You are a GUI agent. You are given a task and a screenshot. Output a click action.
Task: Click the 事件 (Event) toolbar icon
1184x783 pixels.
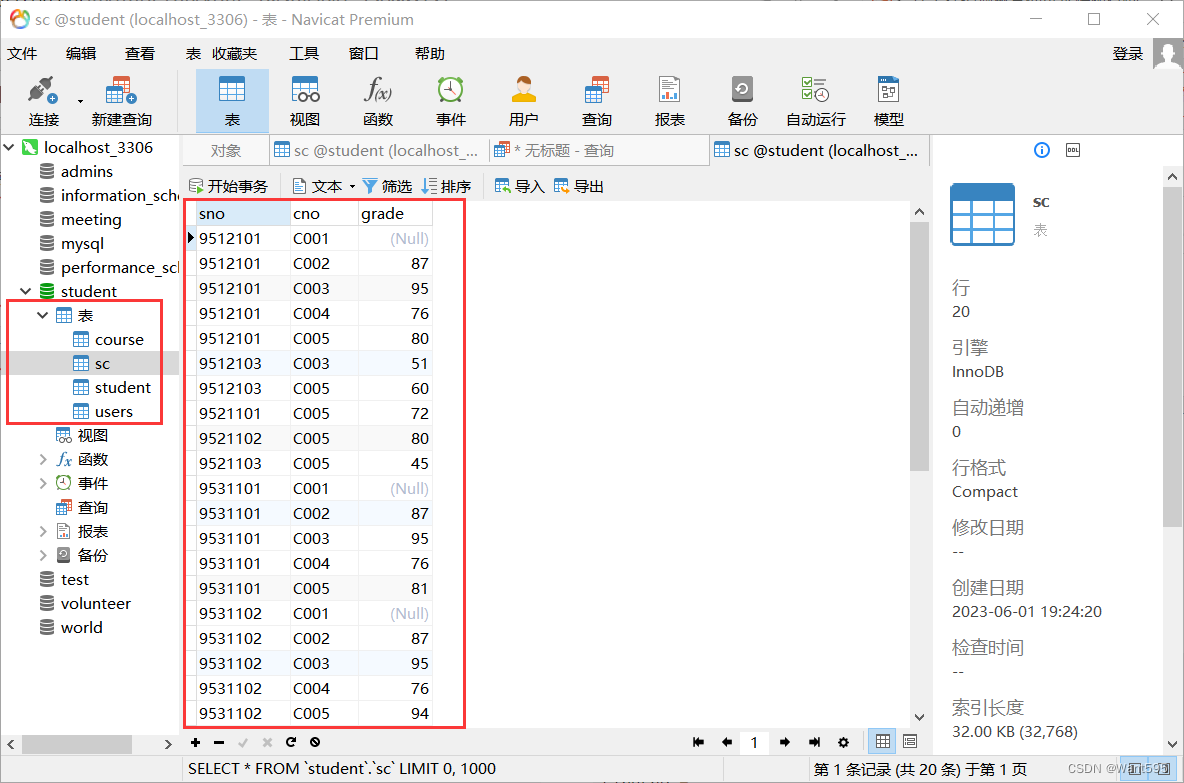click(450, 99)
